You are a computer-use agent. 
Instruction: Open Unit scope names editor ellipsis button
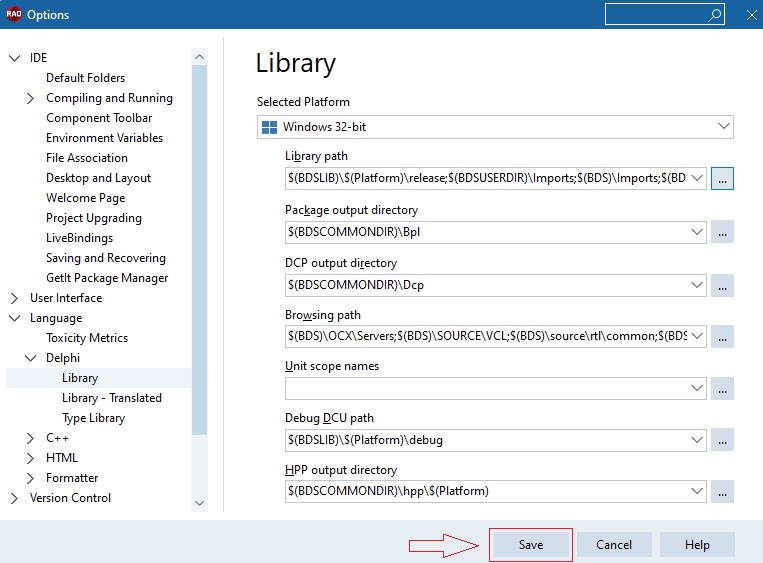click(722, 388)
